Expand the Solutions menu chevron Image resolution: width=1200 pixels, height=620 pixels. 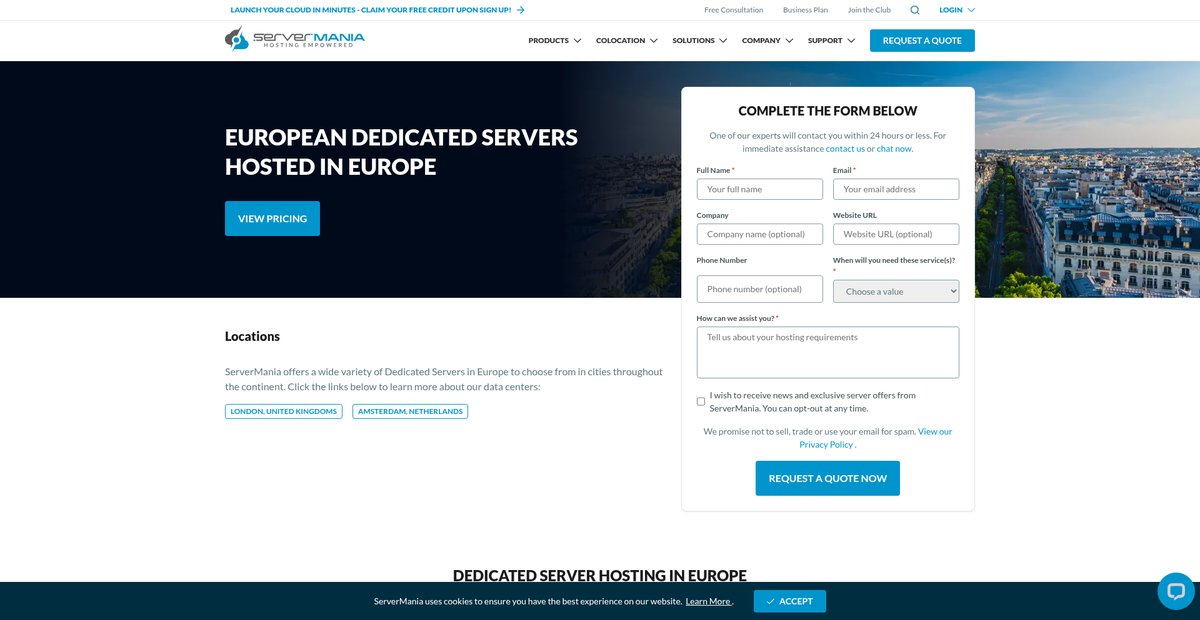pos(723,41)
